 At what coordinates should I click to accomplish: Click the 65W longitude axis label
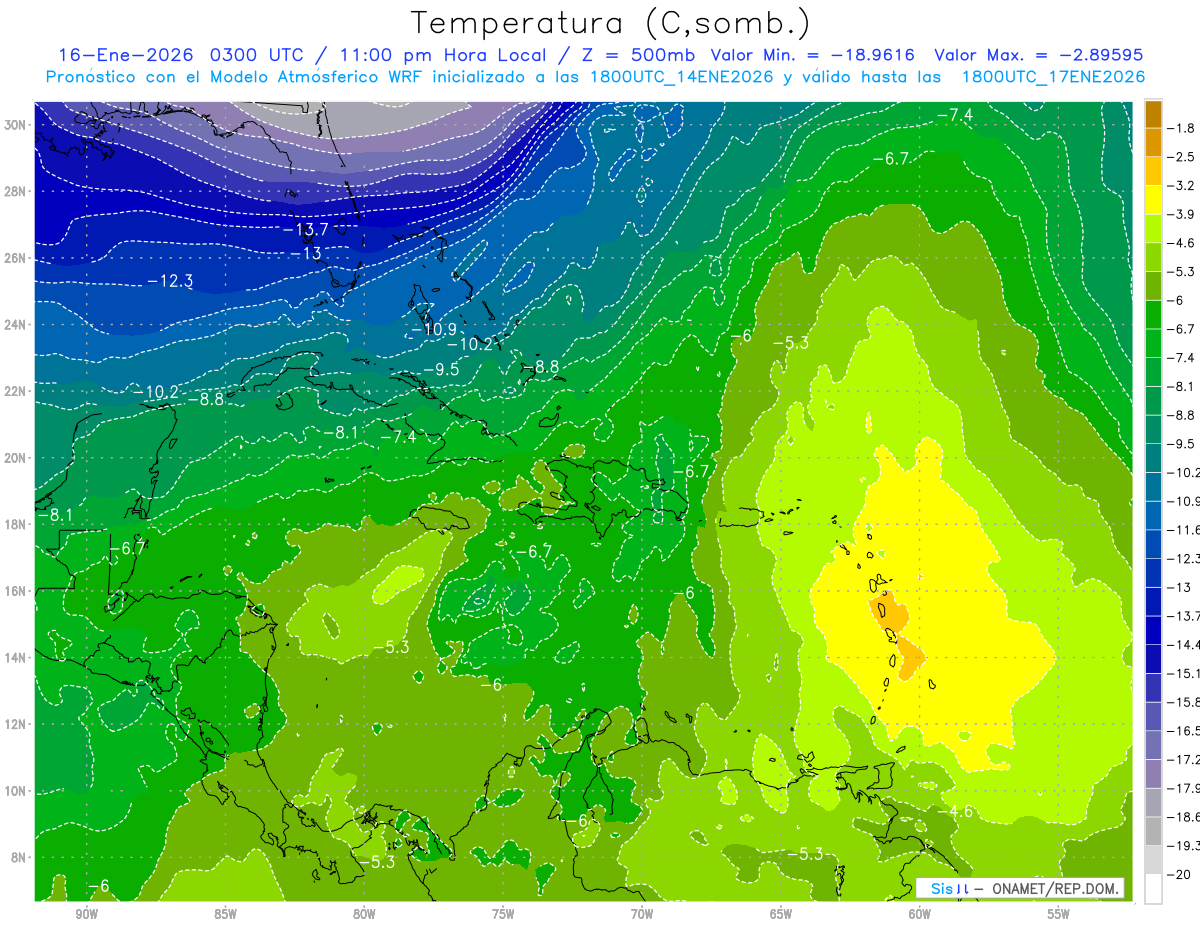click(781, 915)
